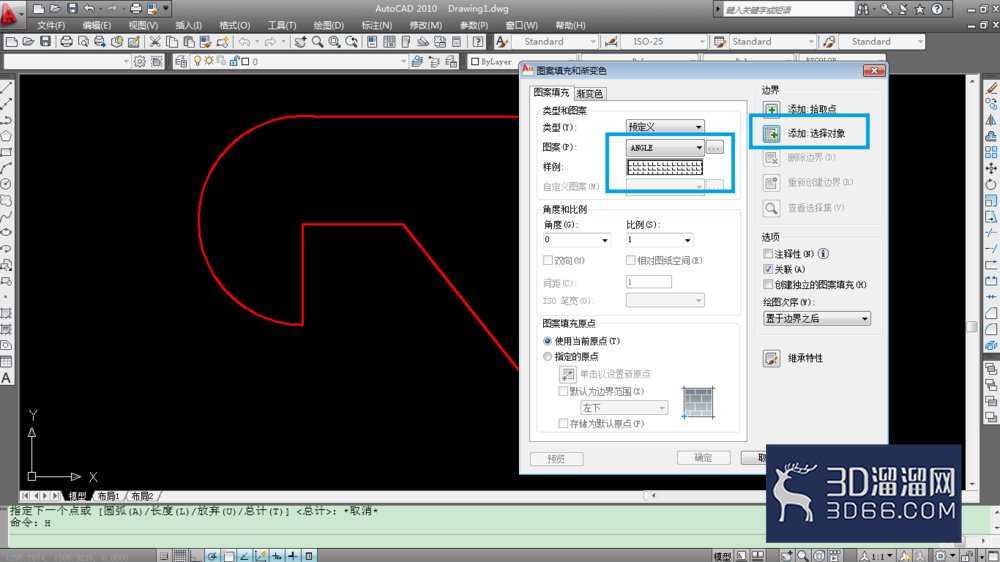Switch to the Layout1 (布局1) tab

tap(108, 496)
